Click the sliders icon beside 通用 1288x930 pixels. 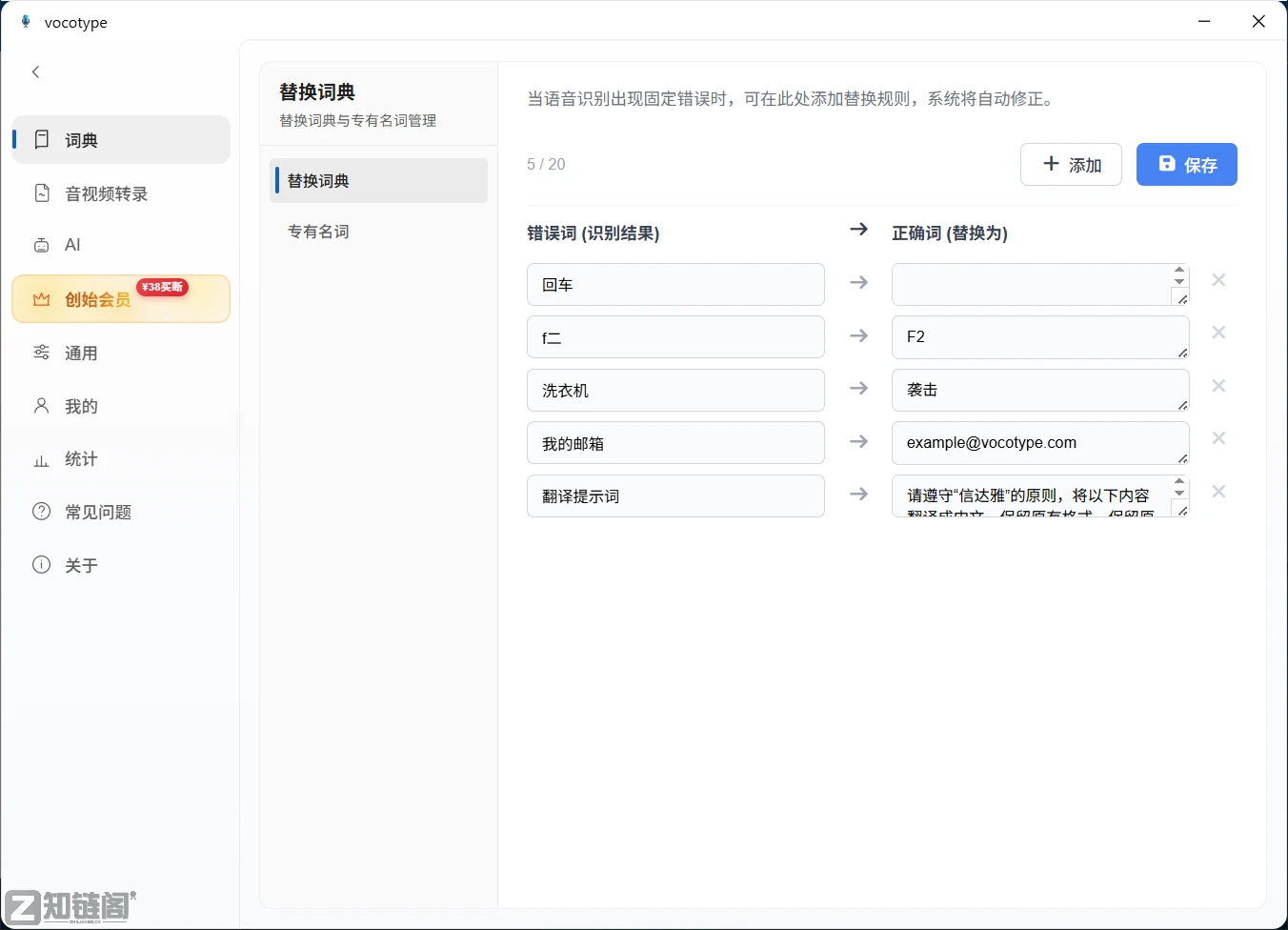click(42, 353)
